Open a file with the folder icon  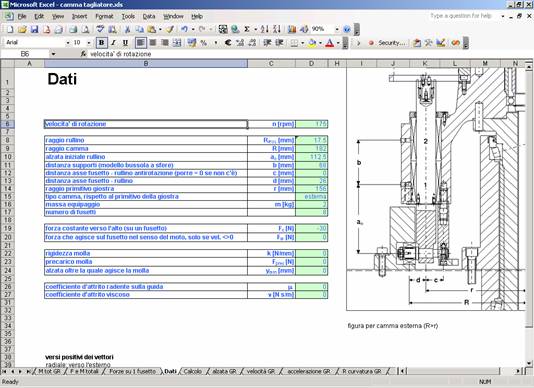click(x=22, y=30)
